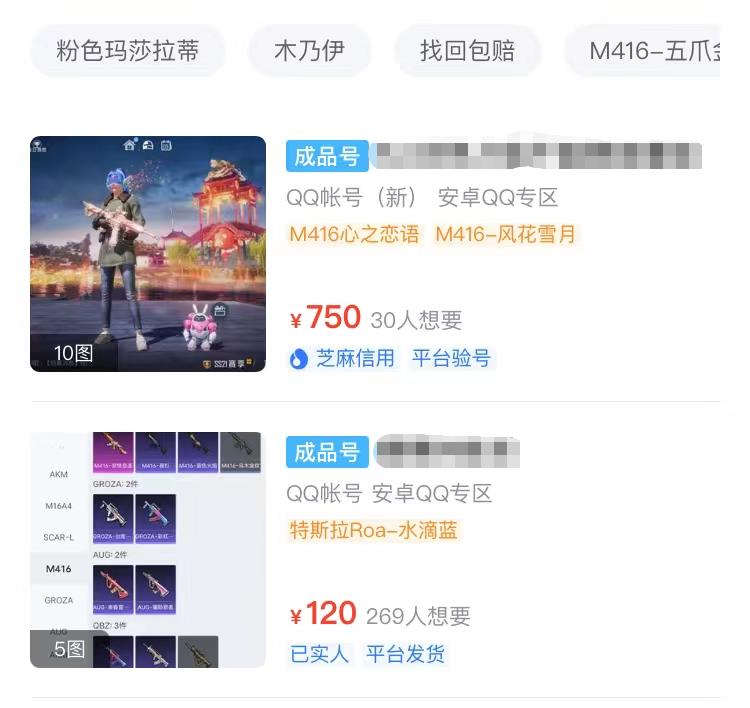Choose the M416-五爪金 filter chip
750x708 pixels.
[643, 51]
